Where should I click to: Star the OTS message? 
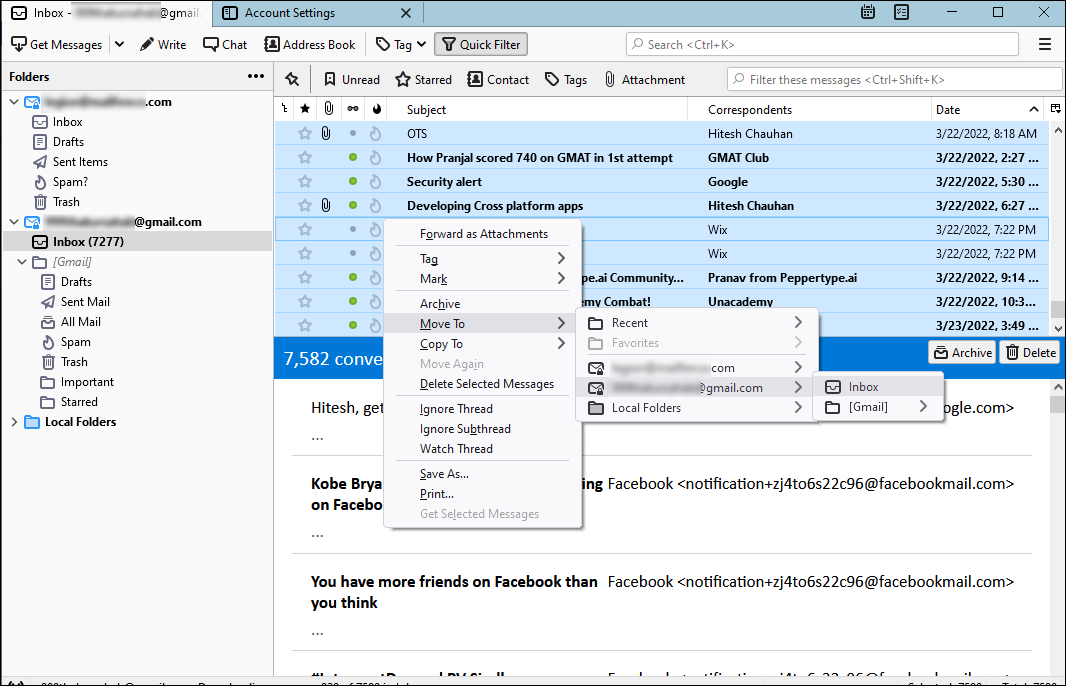[305, 133]
